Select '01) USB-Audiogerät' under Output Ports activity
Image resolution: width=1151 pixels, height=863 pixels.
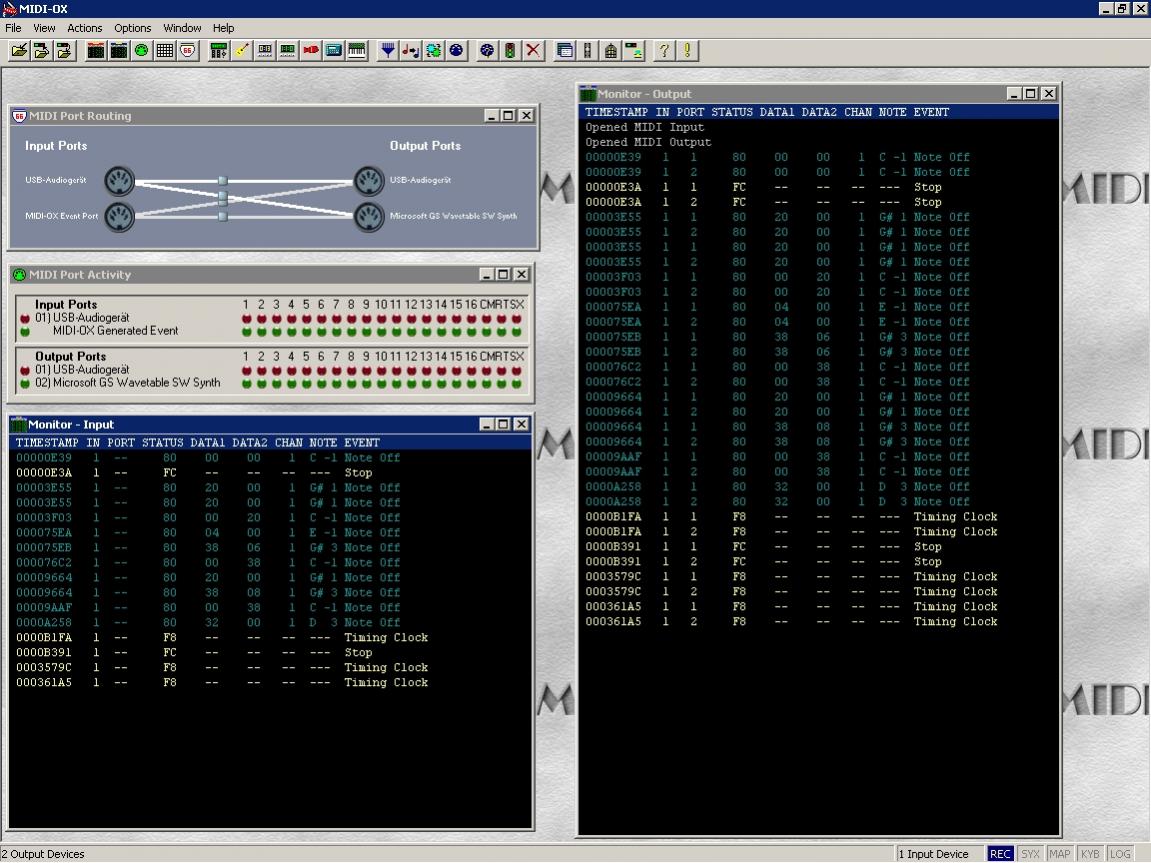[x=82, y=369]
